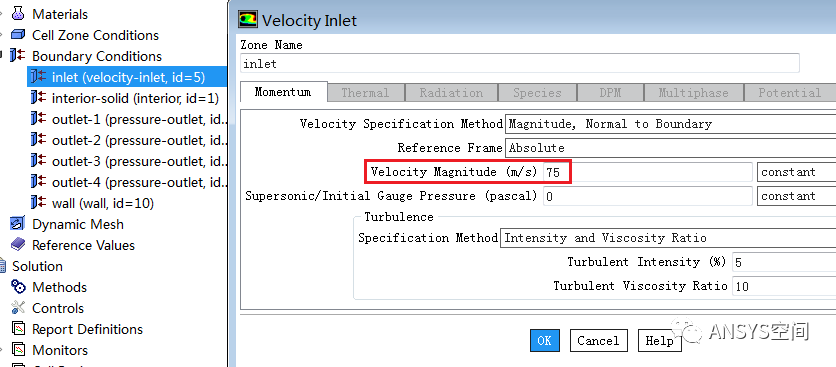Open constant dropdown beside Velocity Magnitude
The width and height of the screenshot is (836, 367).
click(797, 172)
